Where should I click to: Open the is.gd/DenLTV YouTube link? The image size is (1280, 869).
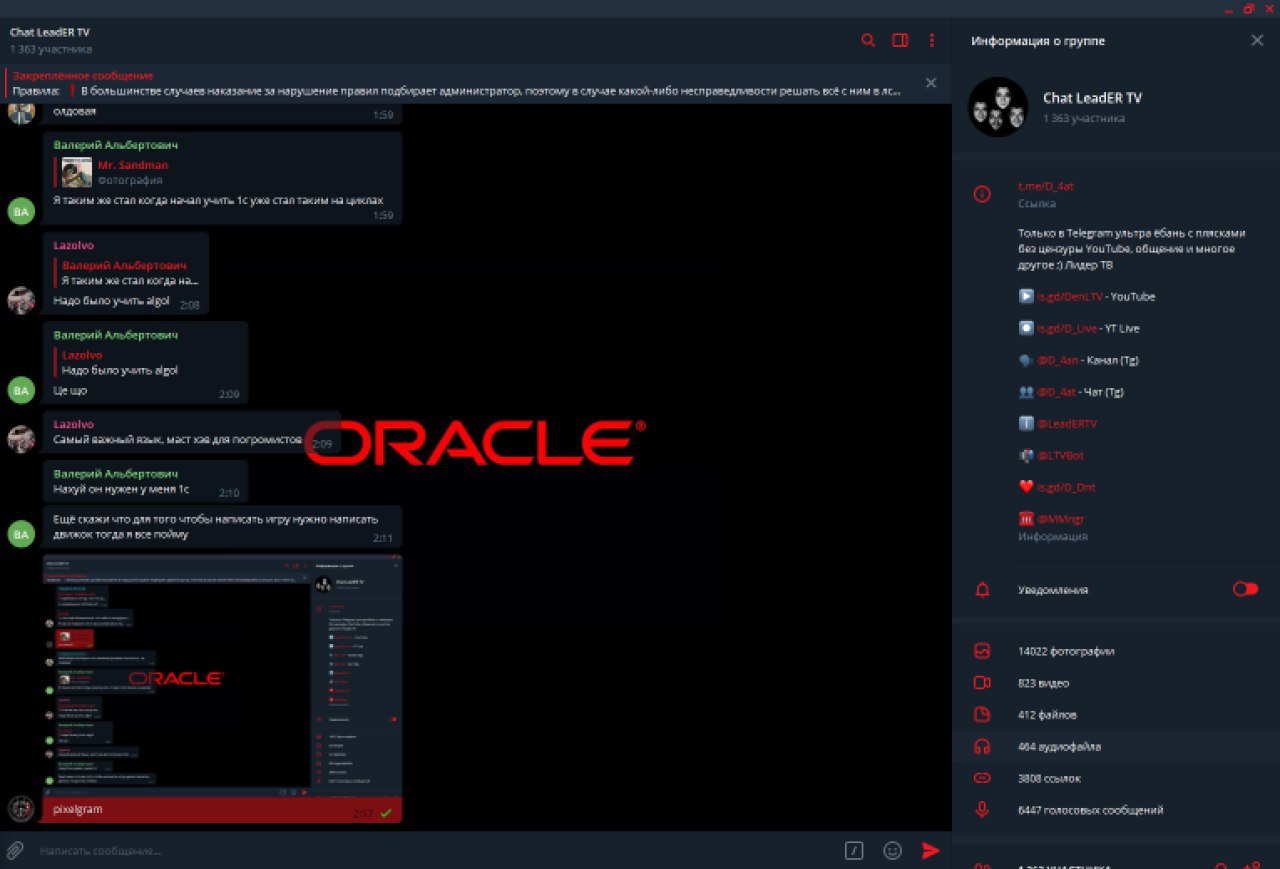click(x=1070, y=296)
